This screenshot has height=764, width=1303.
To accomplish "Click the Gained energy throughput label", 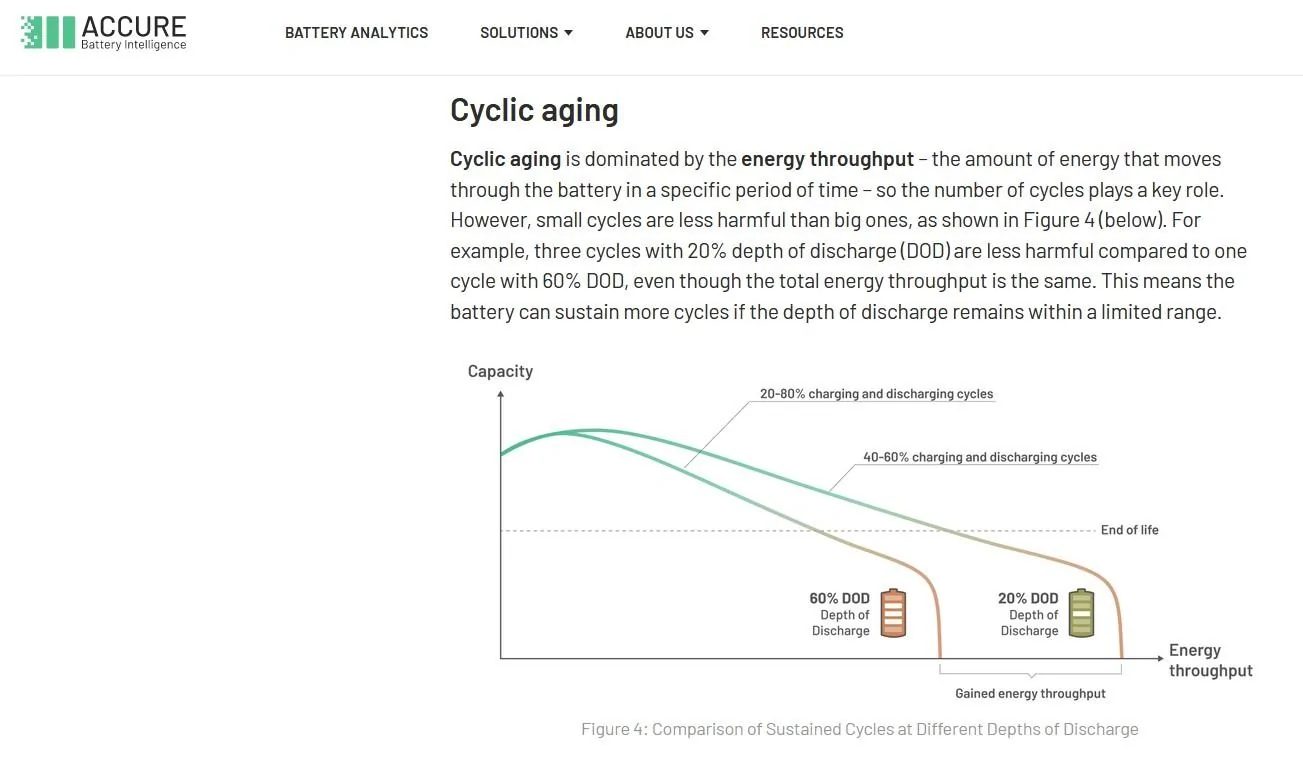I will coord(1030,694).
